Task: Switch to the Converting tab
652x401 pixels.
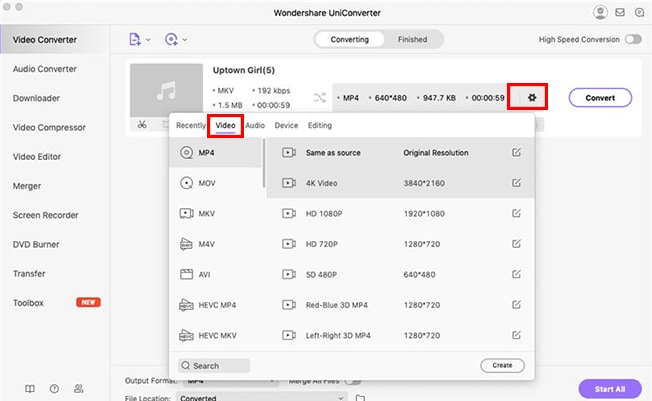Action: click(x=349, y=40)
